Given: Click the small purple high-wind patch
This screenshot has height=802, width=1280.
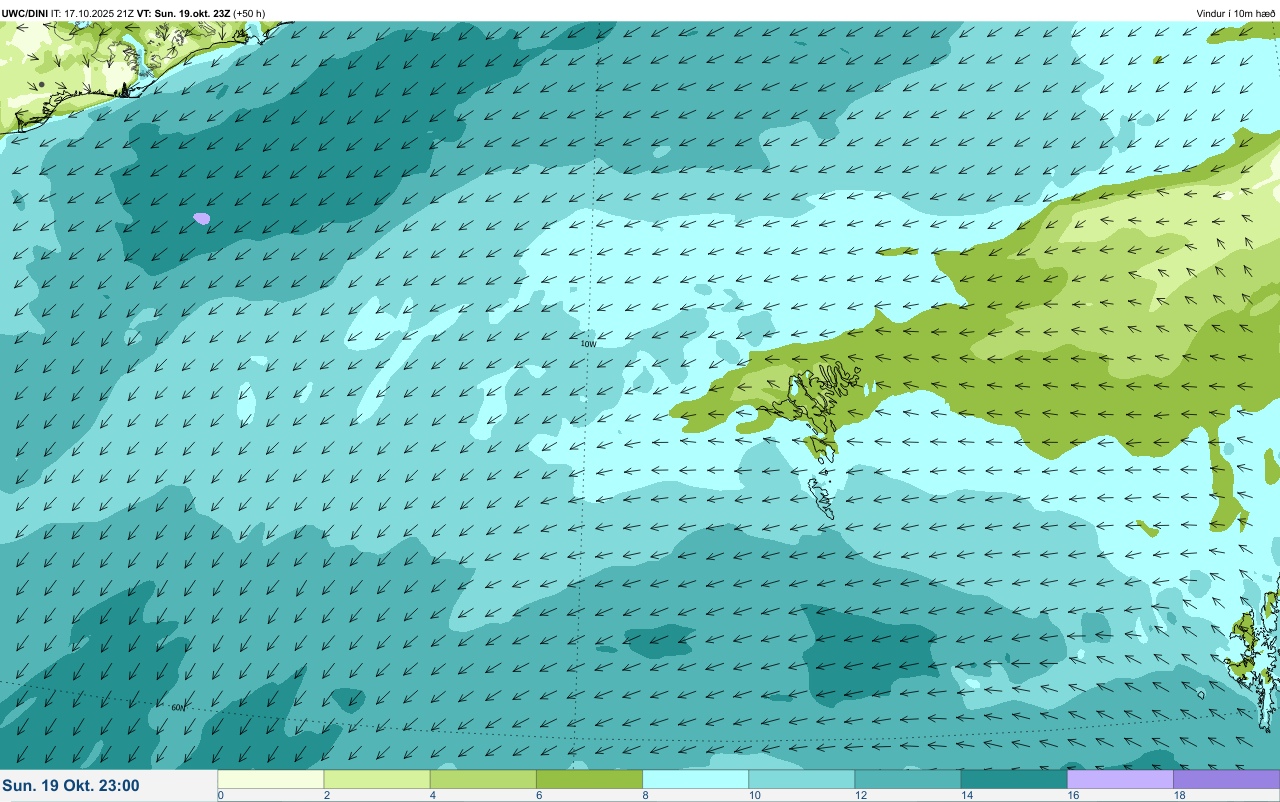Looking at the screenshot, I should [202, 218].
